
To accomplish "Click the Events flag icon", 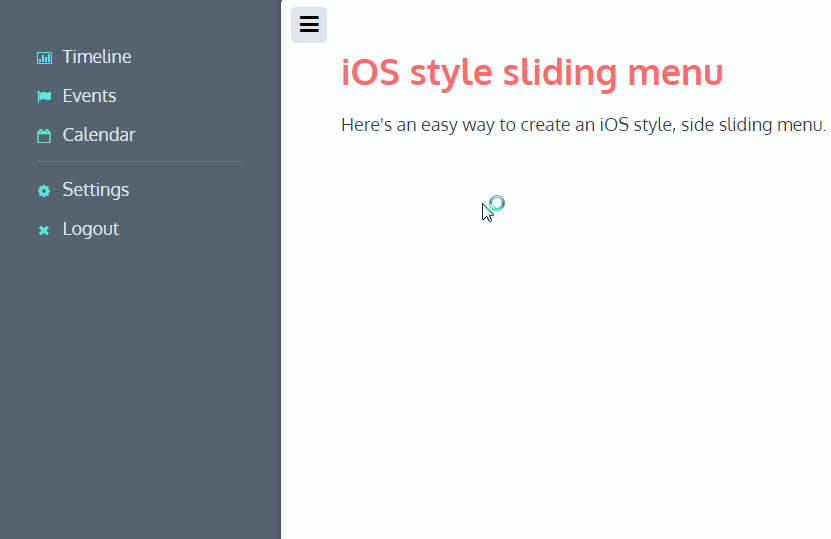I will pos(44,97).
